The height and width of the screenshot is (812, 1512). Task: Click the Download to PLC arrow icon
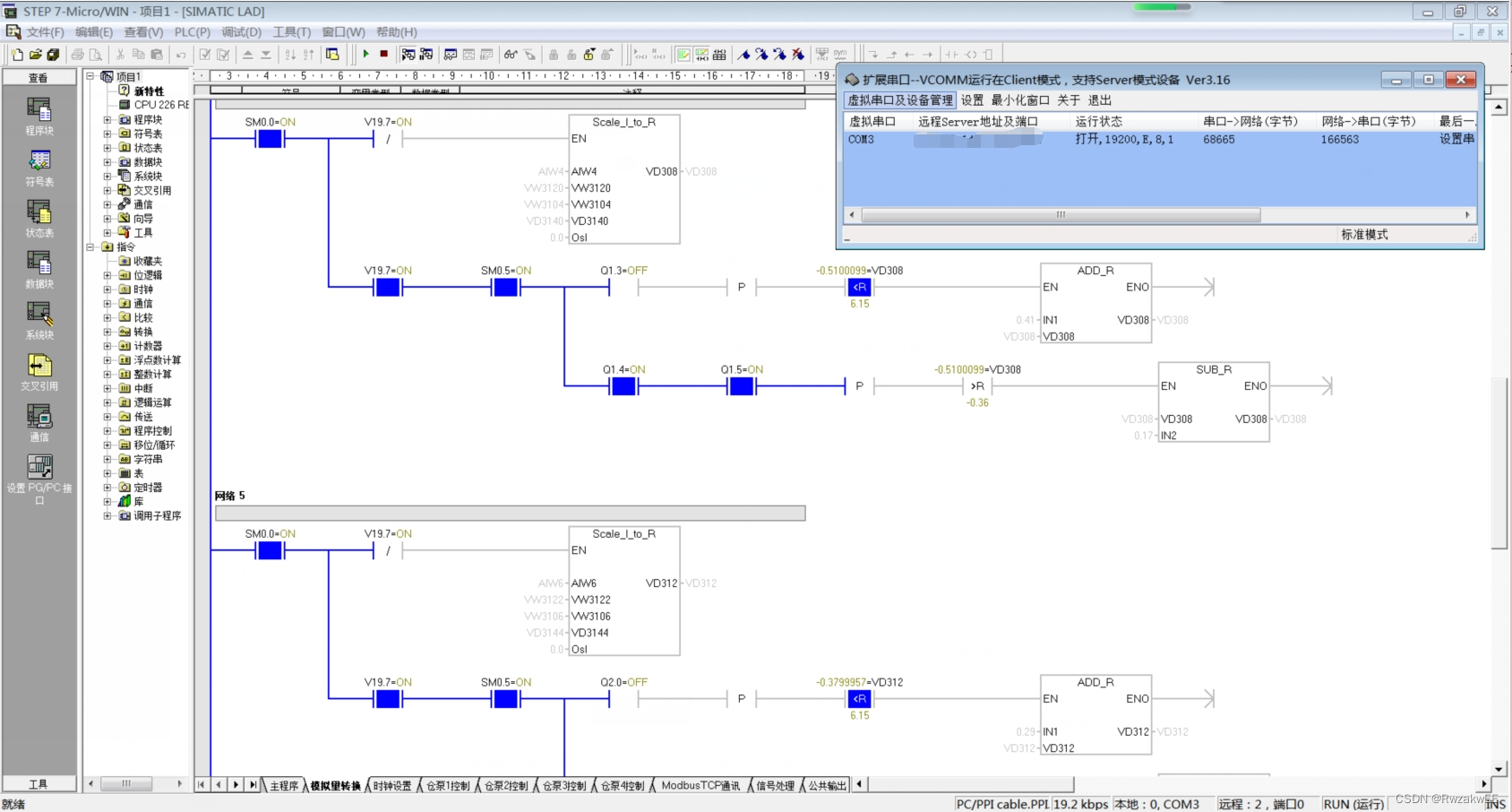click(x=266, y=55)
